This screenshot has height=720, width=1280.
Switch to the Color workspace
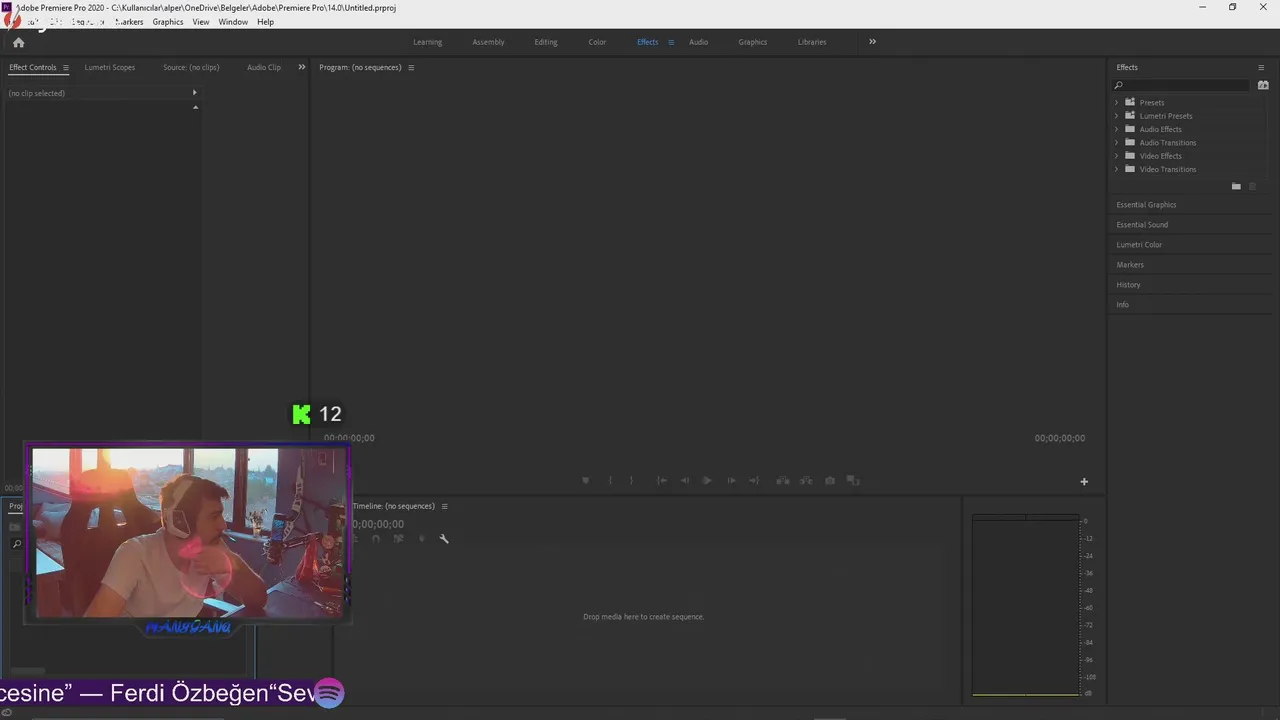[597, 42]
